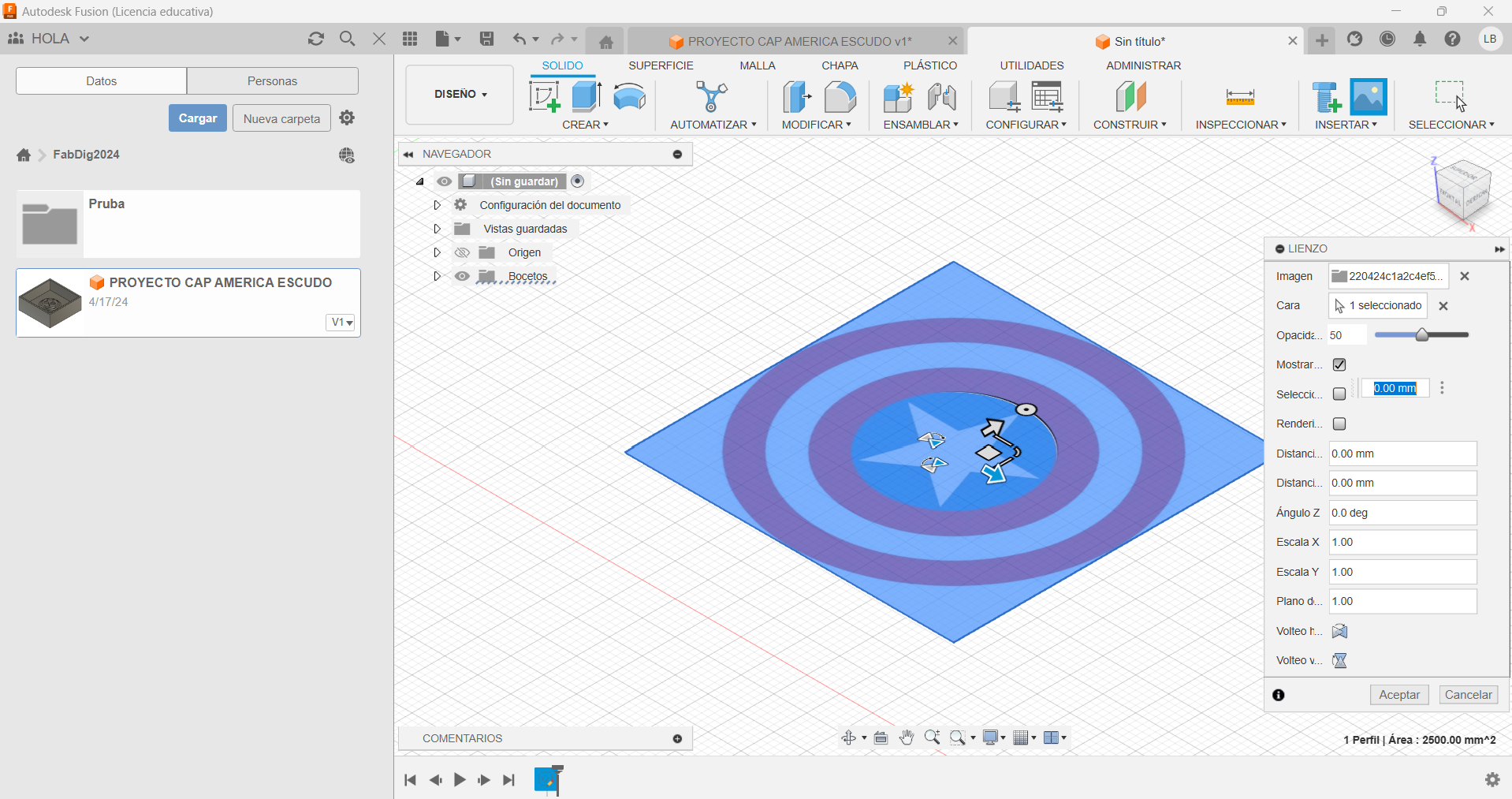Click the Opacidad slider handle
The image size is (1512, 799).
click(x=1422, y=335)
